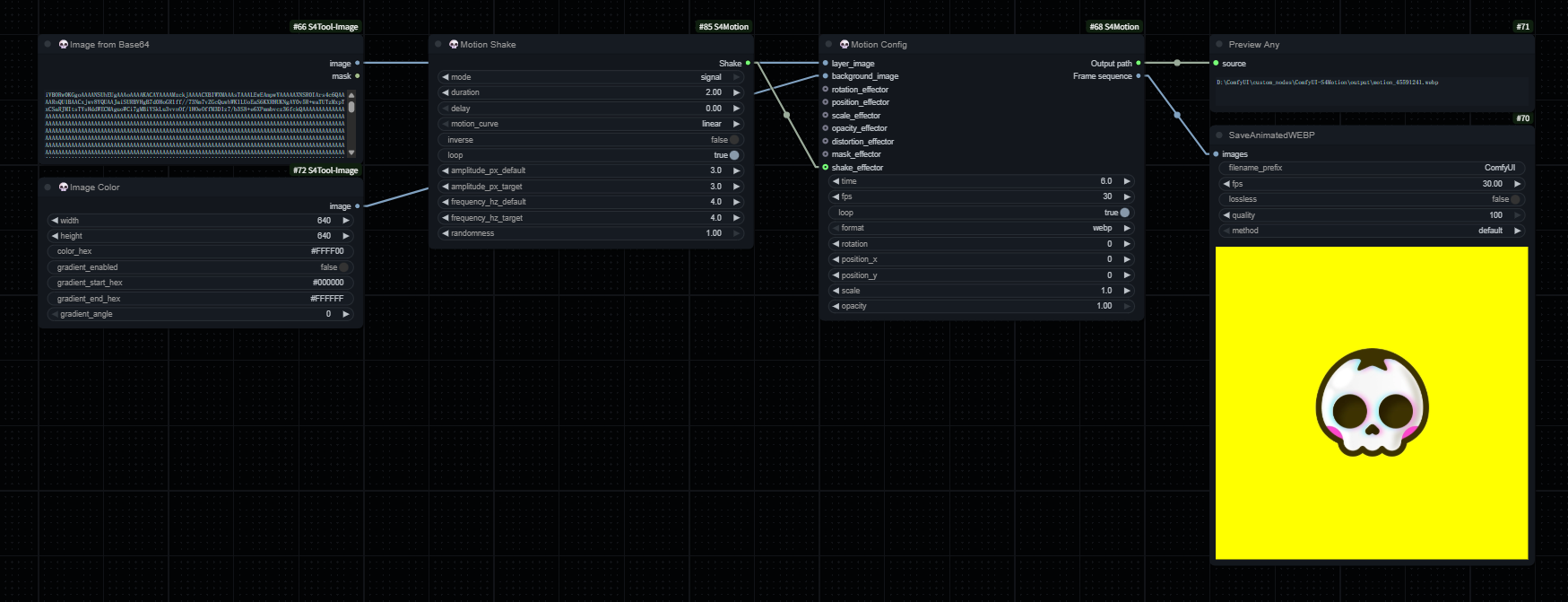
Task: Click the yellow skull preview image
Action: tap(1372, 403)
